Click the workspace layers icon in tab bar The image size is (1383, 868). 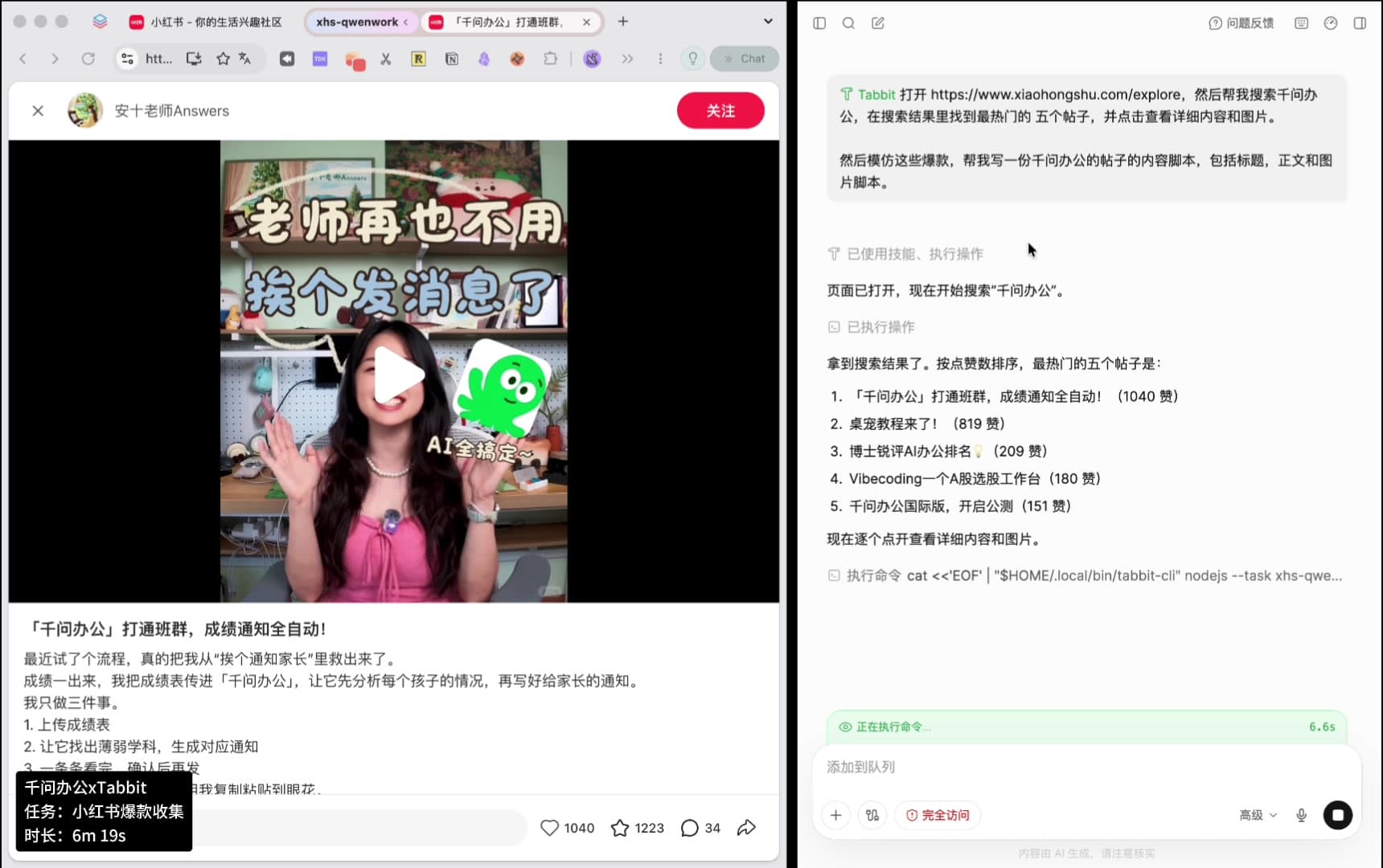click(x=100, y=22)
